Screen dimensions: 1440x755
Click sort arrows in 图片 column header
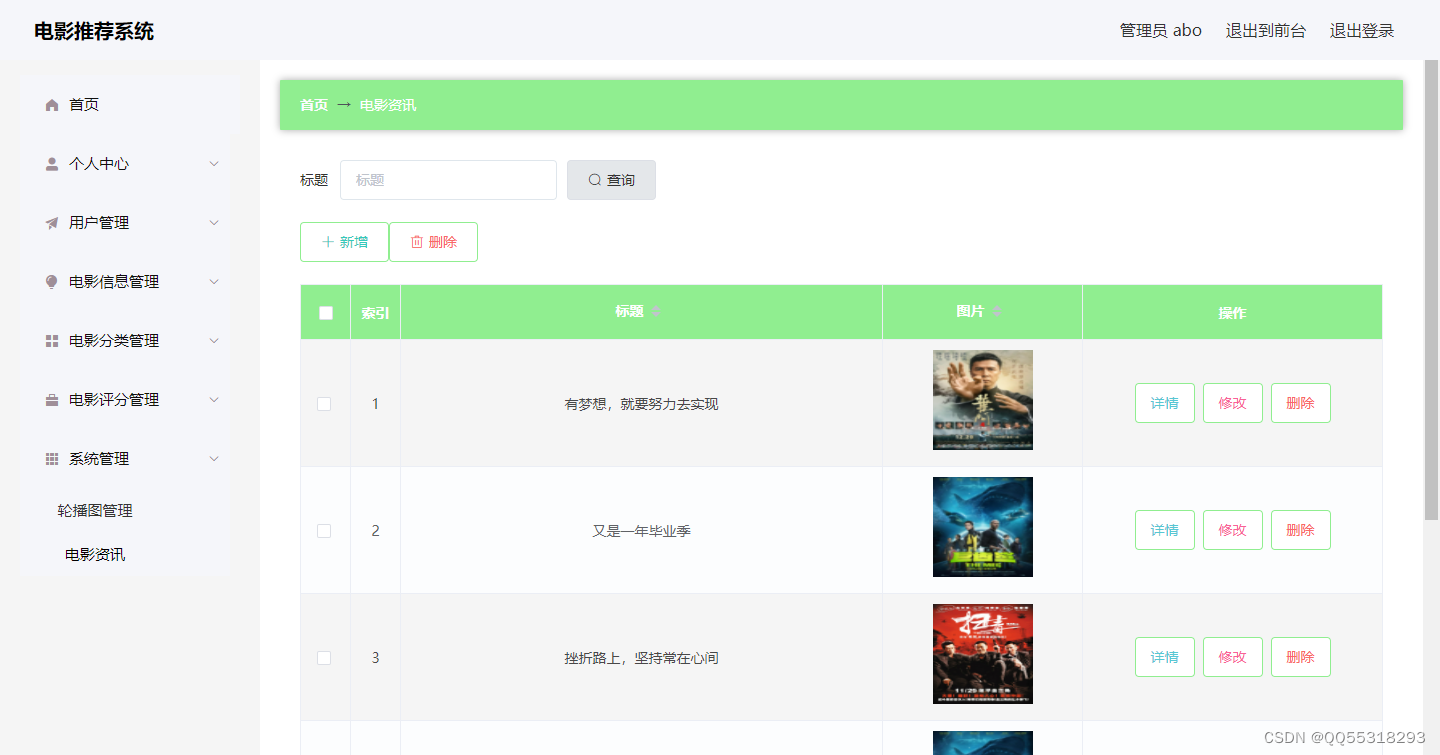pos(996,312)
